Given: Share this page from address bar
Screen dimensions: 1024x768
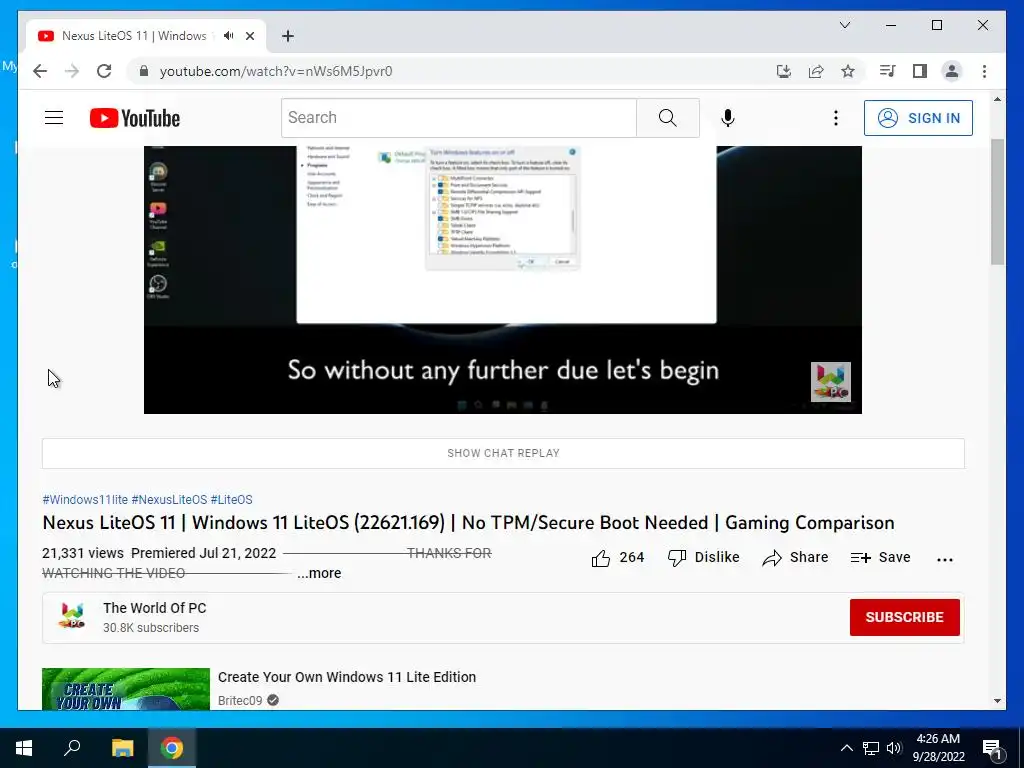Looking at the screenshot, I should (x=816, y=71).
